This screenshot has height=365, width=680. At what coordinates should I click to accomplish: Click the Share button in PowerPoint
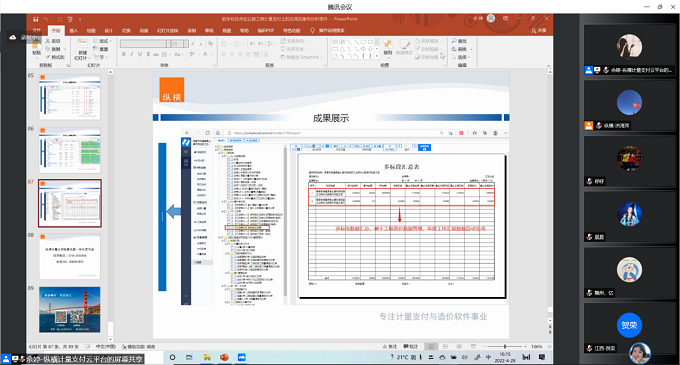pyautogui.click(x=539, y=31)
